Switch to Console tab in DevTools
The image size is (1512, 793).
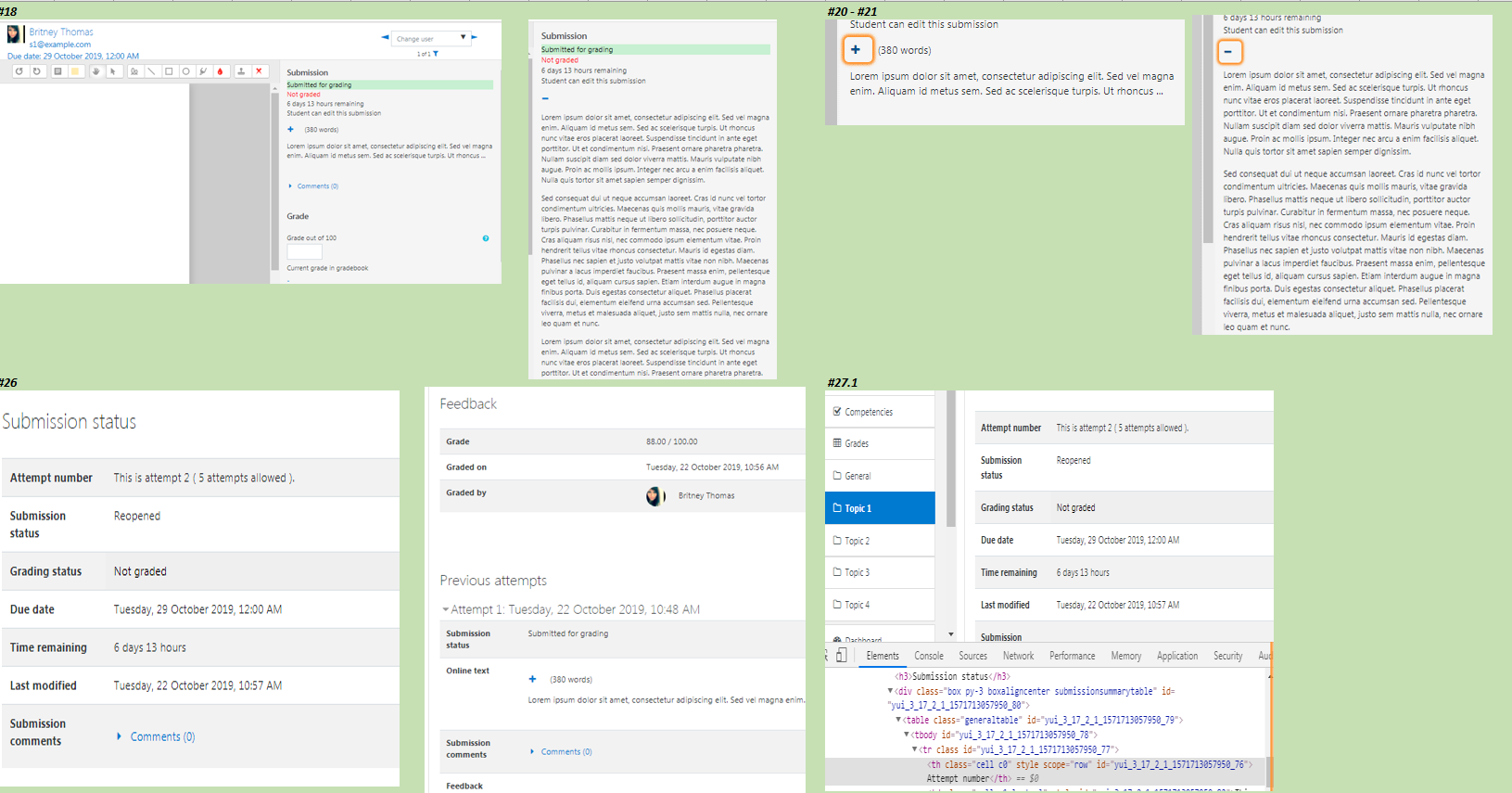coord(929,656)
